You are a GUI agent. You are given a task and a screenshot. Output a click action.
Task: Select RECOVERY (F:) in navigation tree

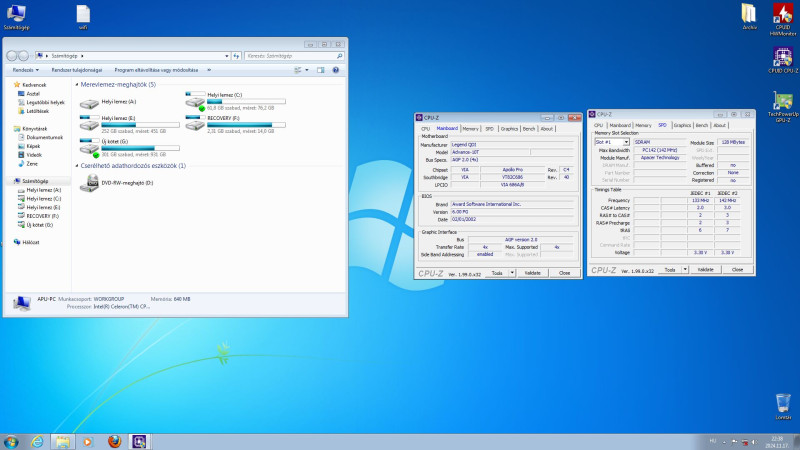(42, 216)
